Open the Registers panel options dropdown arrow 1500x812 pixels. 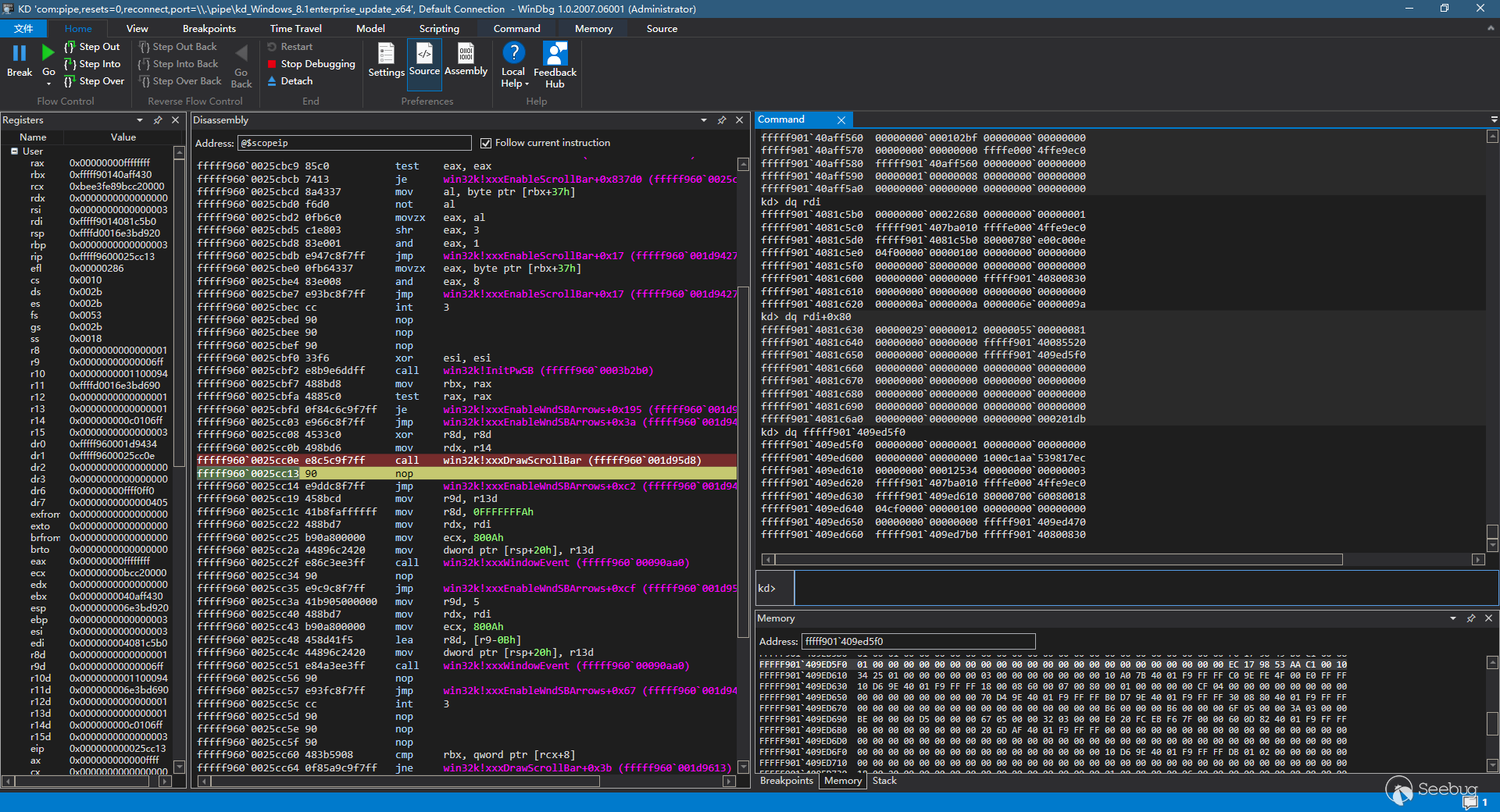point(140,120)
